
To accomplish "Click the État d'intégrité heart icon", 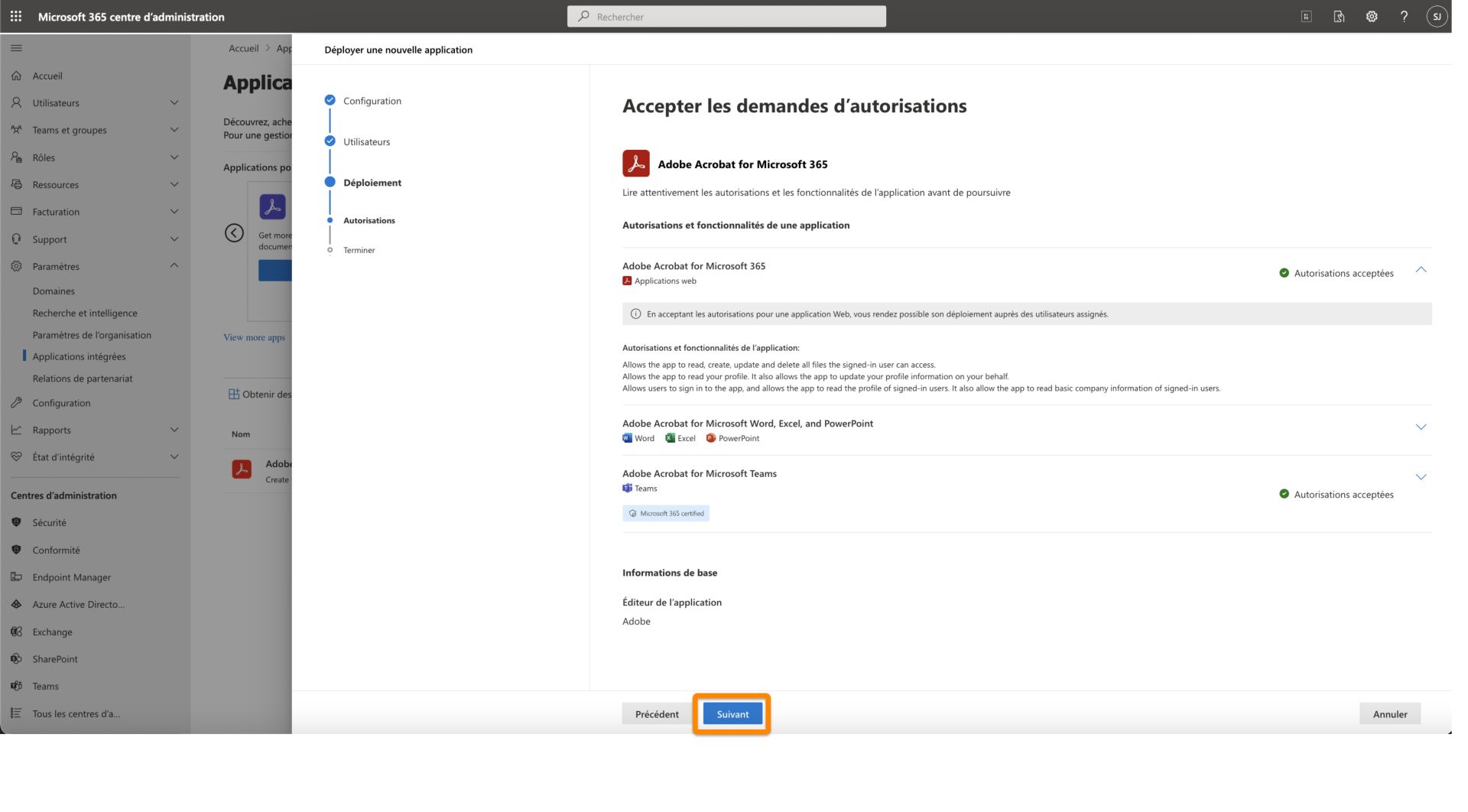I will click(x=16, y=457).
